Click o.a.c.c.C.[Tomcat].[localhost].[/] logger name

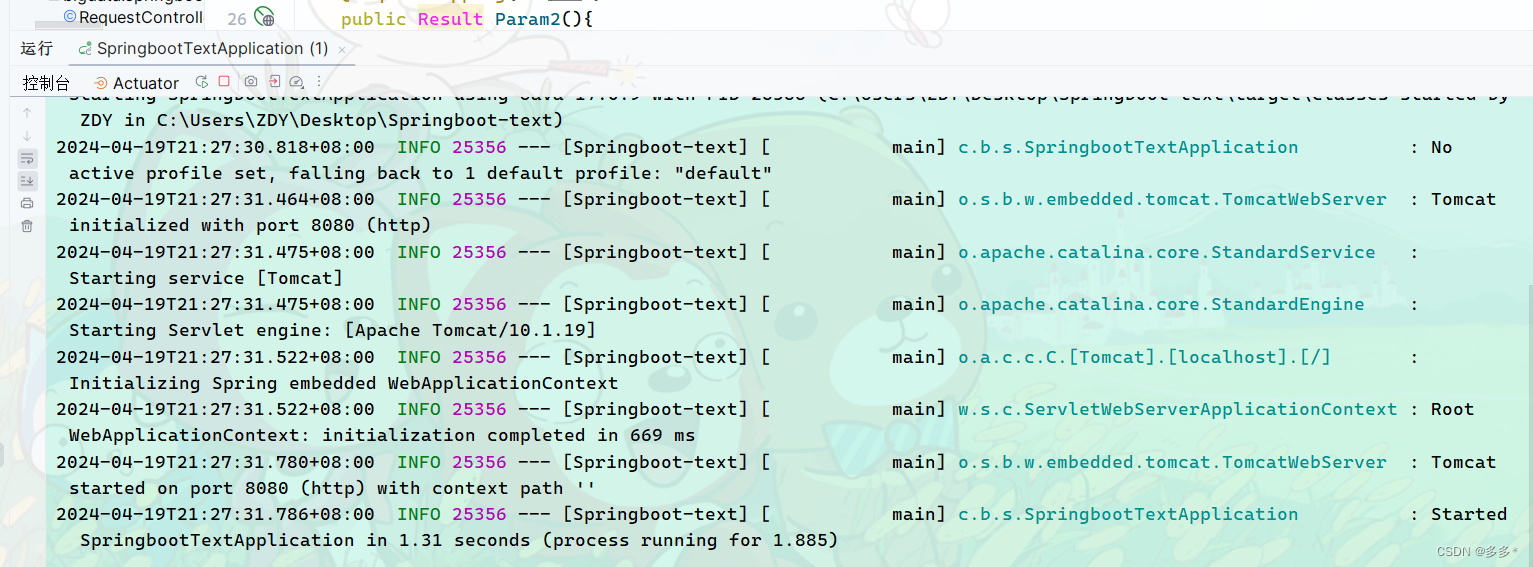click(x=1144, y=357)
